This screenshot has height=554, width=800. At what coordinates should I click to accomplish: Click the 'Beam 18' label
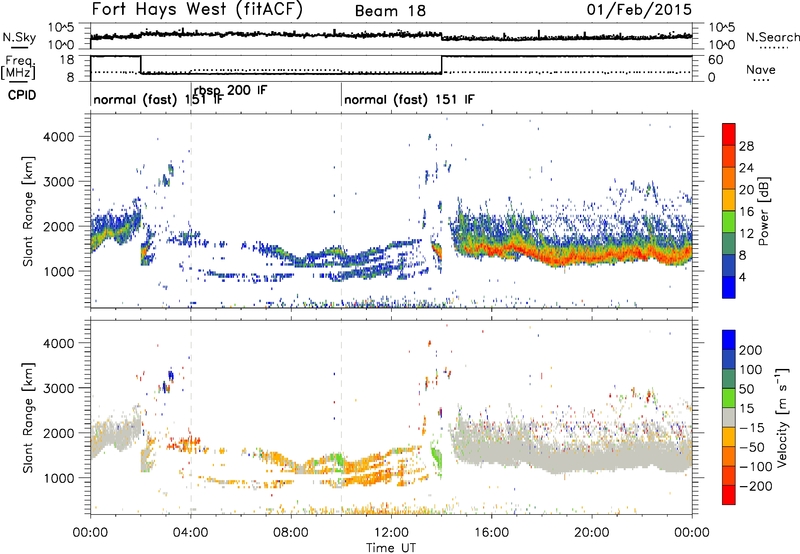click(x=390, y=11)
